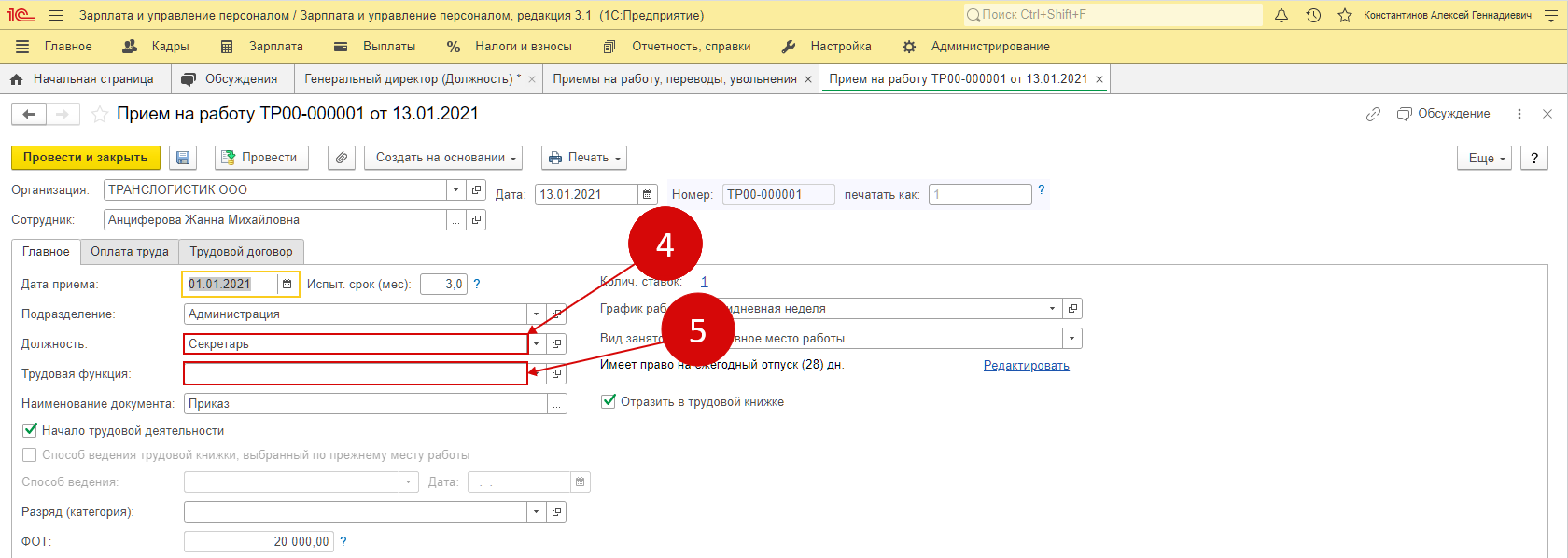Uncheck Начало трудовой деятельности checkbox
1568x558 pixels.
[x=30, y=430]
